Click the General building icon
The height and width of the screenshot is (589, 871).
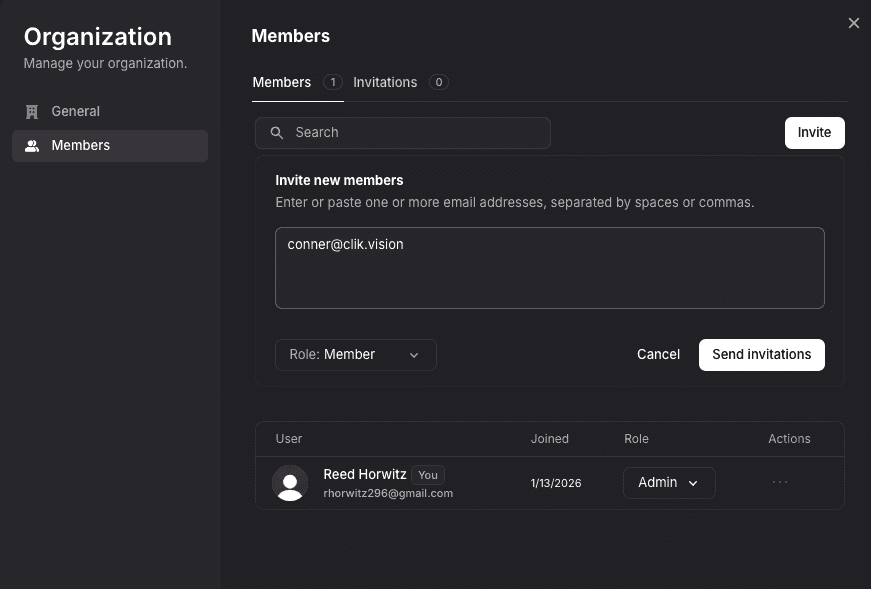click(32, 112)
